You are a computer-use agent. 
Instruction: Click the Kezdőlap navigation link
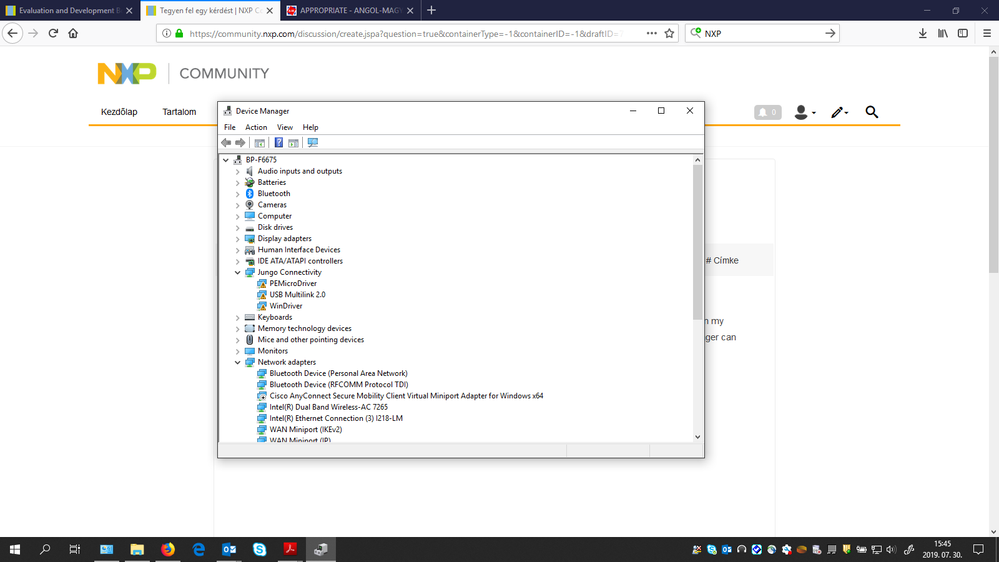pos(119,112)
